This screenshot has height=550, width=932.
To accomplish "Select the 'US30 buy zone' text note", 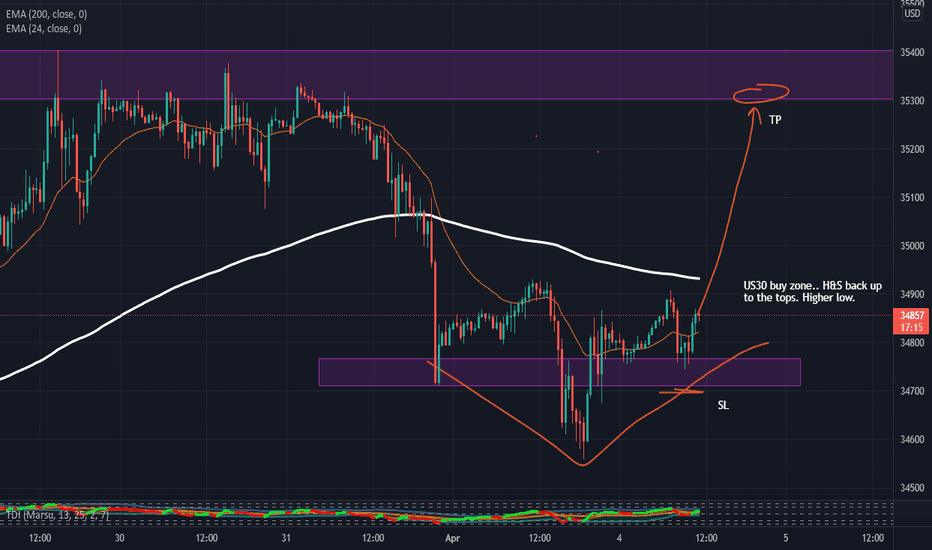I will click(813, 291).
